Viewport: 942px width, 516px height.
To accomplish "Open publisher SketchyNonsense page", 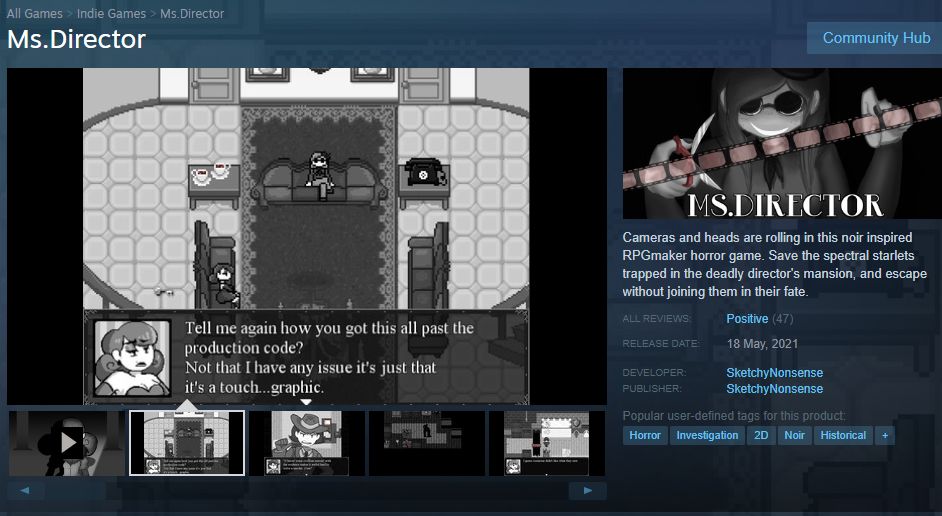I will 774,389.
